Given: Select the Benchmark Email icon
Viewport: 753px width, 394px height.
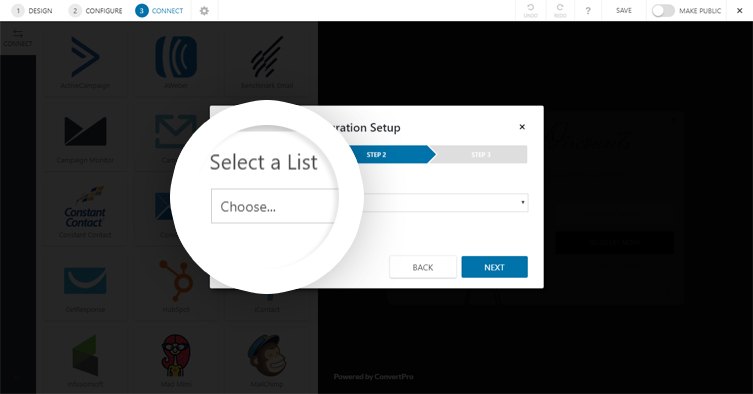Looking at the screenshot, I should (267, 57).
